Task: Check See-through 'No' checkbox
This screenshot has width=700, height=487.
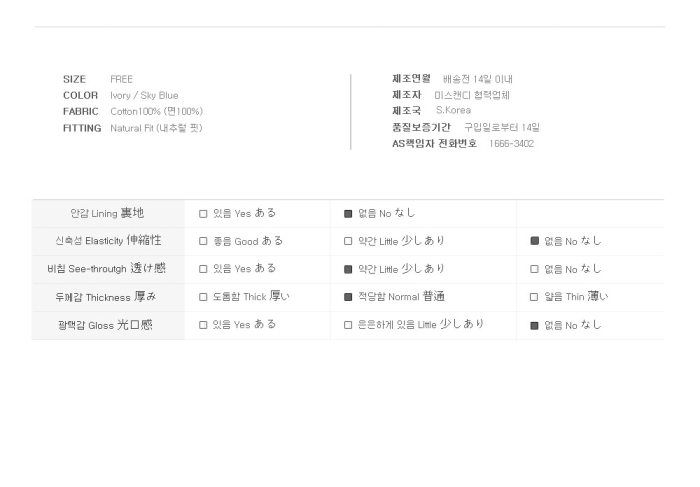Action: pyautogui.click(x=534, y=269)
